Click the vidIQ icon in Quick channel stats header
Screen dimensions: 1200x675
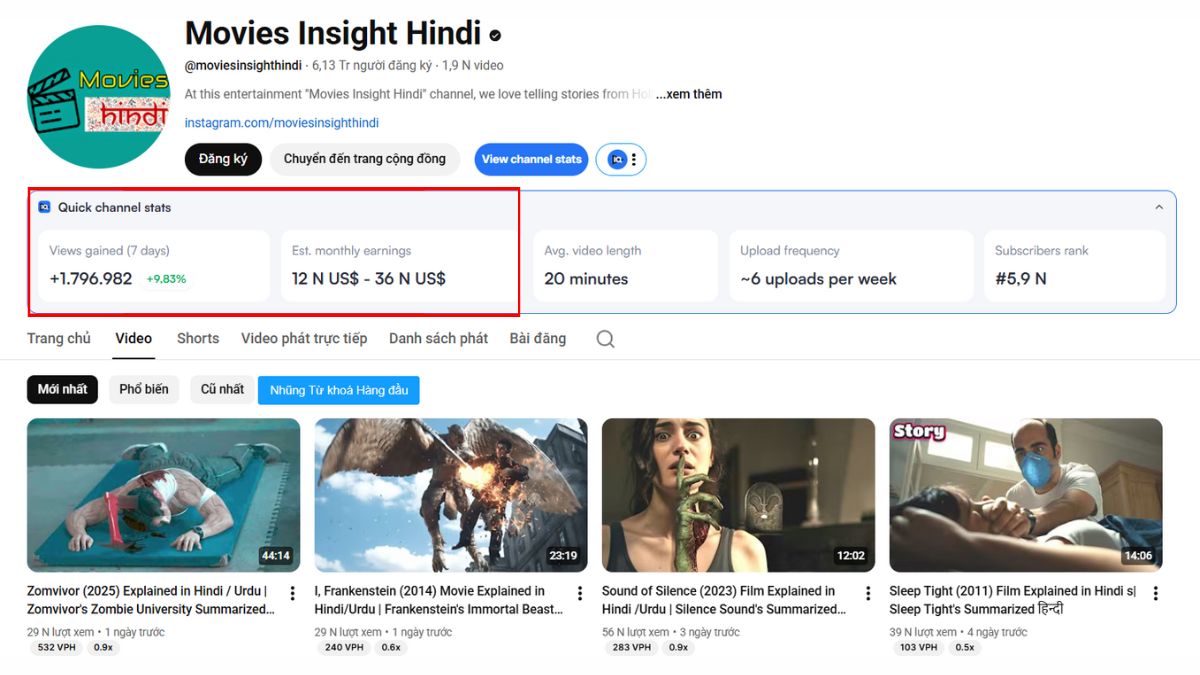44,207
